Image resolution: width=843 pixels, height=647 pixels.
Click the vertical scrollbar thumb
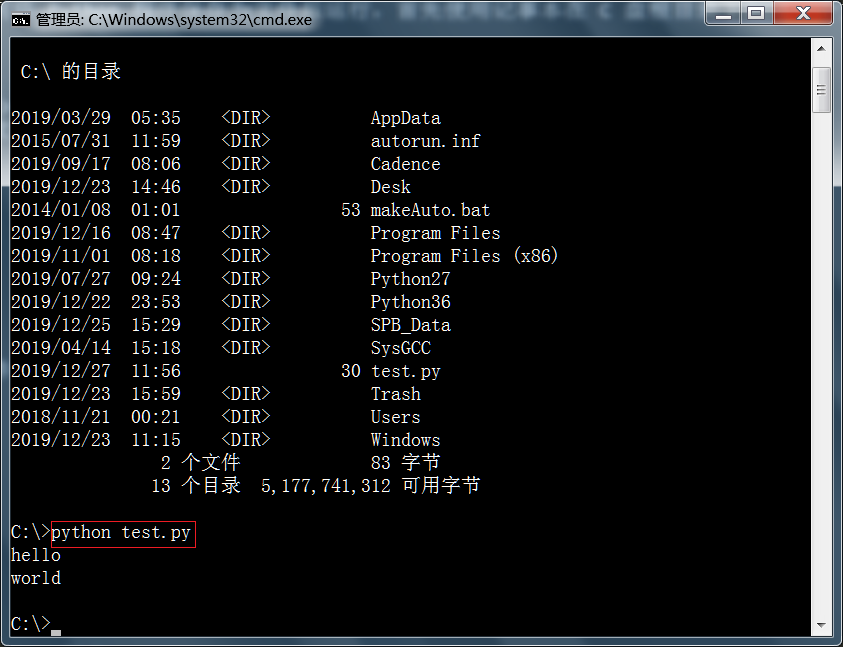click(821, 90)
